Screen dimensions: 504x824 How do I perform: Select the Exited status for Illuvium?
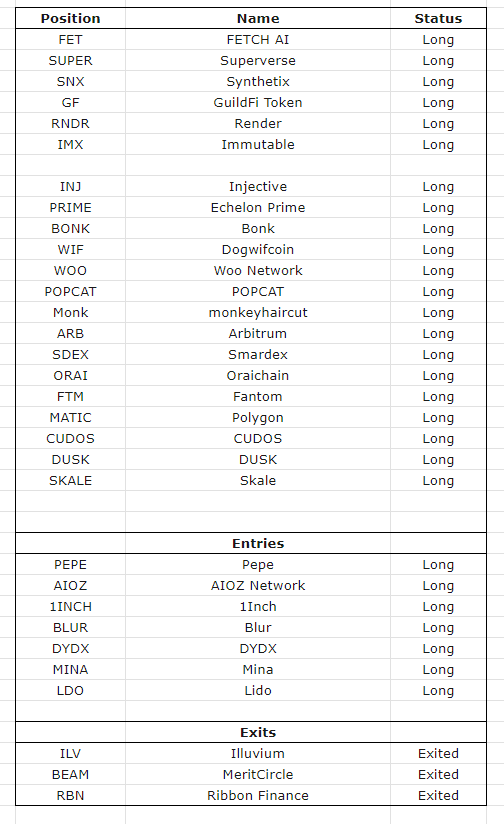tap(438, 754)
